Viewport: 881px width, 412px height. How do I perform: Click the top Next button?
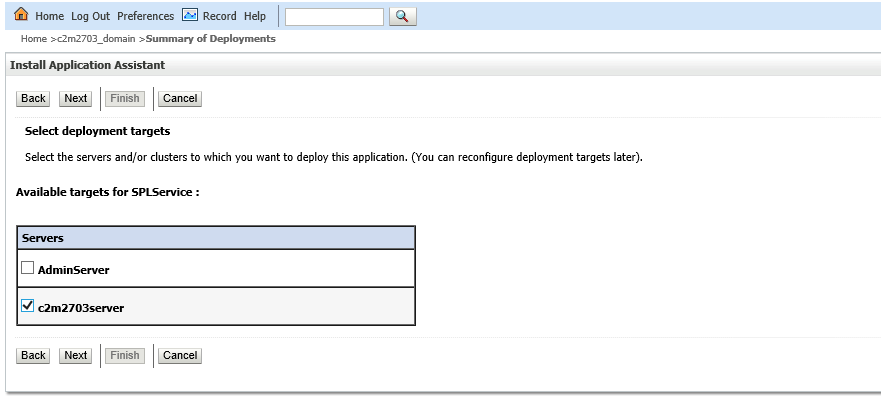coord(75,98)
